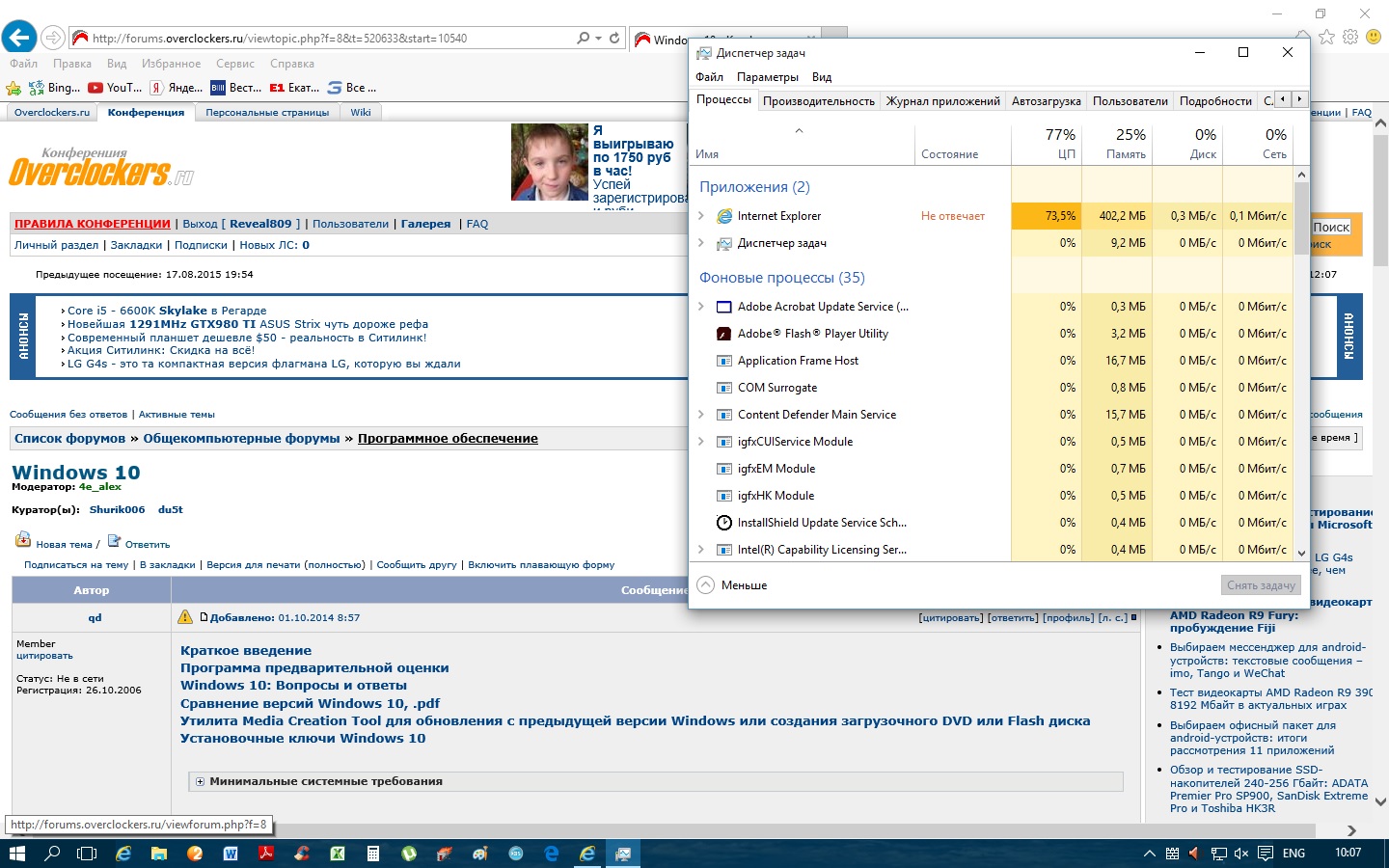Expand Adobe Acrobat Update Service row

click(x=701, y=307)
